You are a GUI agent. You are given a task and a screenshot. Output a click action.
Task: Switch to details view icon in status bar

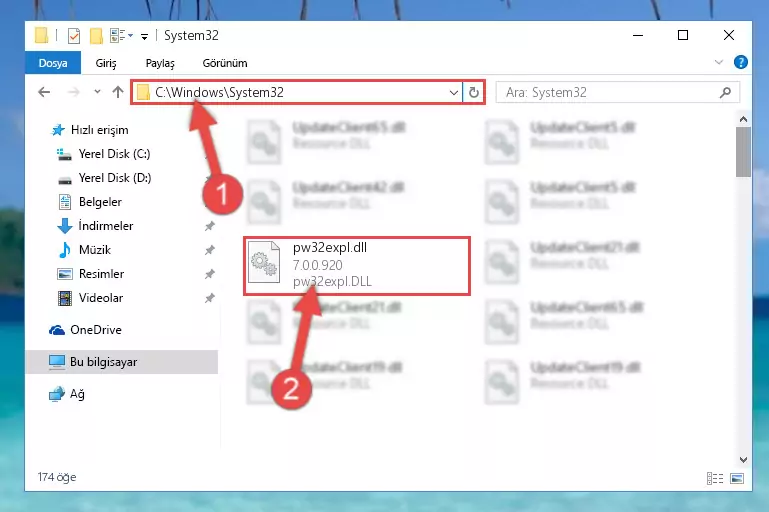(x=715, y=478)
